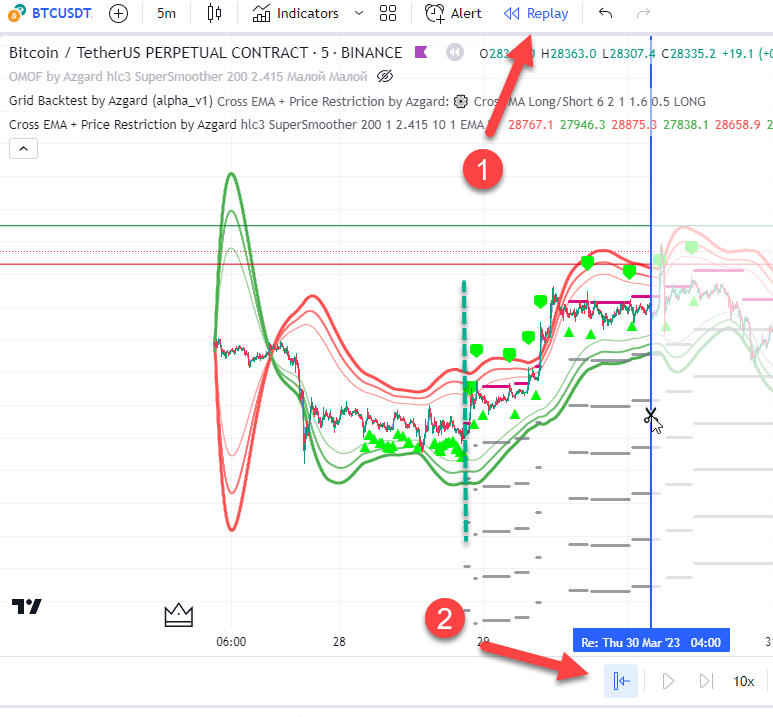Expand the indicators favorites chevron
This screenshot has width=773, height=717.
359,13
